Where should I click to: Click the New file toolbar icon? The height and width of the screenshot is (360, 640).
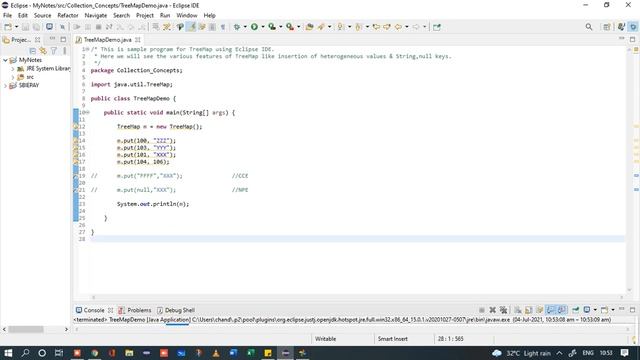click(x=8, y=27)
